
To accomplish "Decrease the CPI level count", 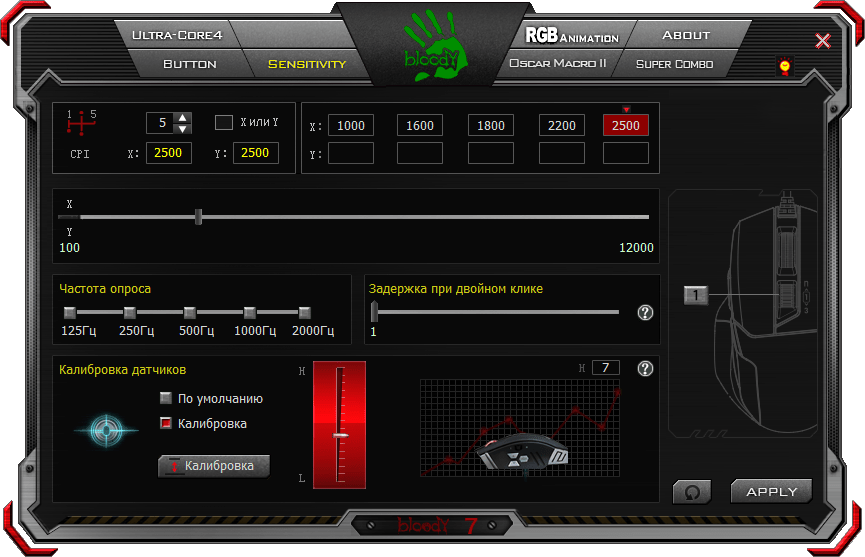I will pyautogui.click(x=183, y=128).
